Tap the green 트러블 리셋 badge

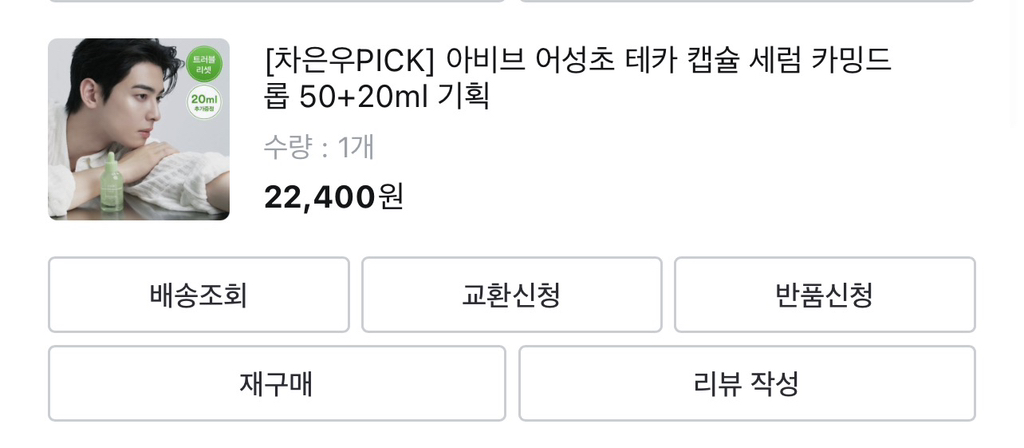(x=204, y=64)
